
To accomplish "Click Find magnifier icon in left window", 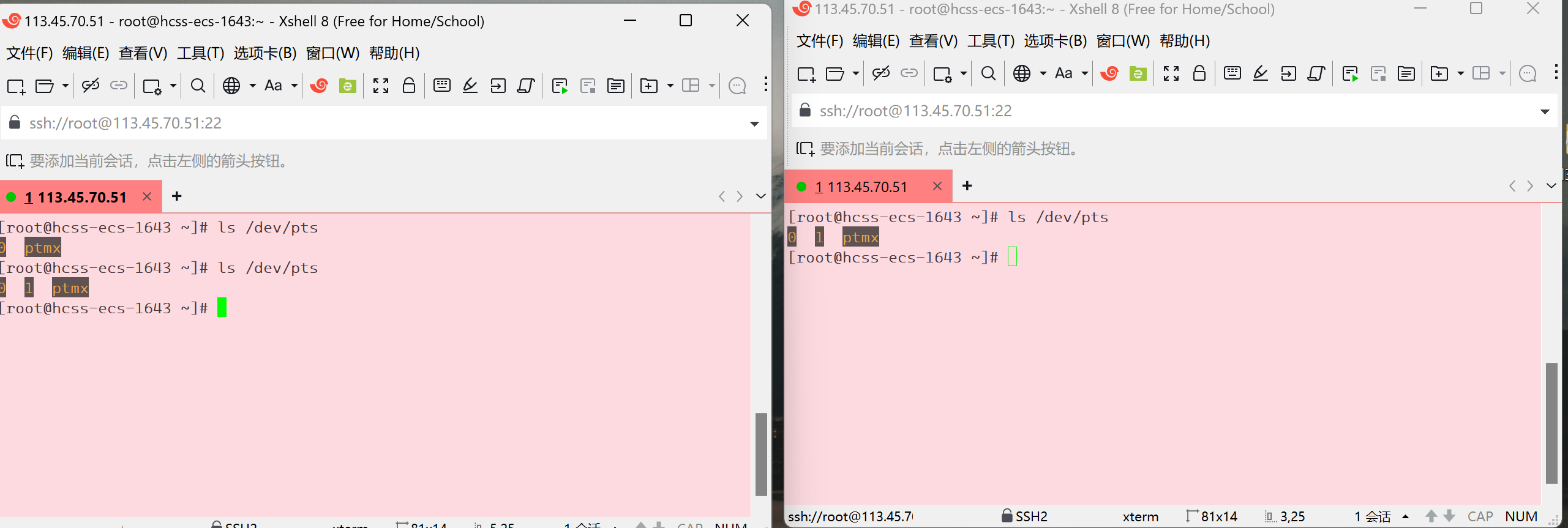I will click(x=198, y=86).
